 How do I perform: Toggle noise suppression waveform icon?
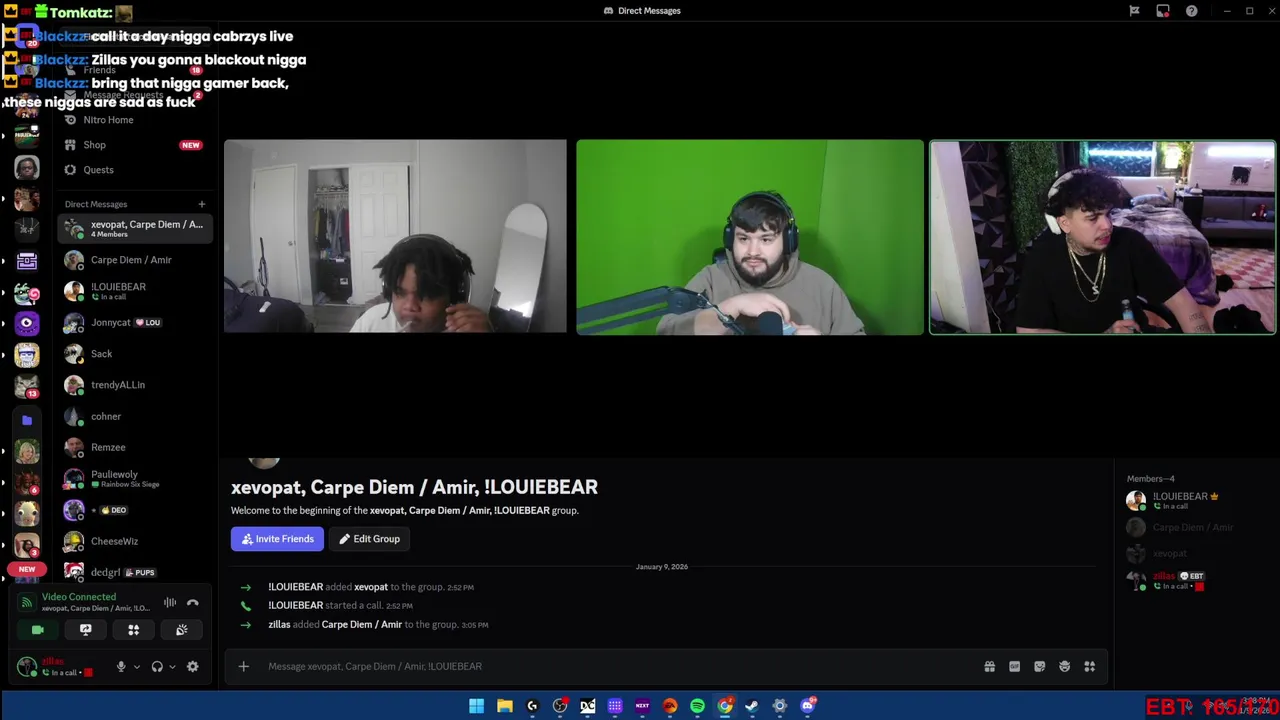(170, 602)
